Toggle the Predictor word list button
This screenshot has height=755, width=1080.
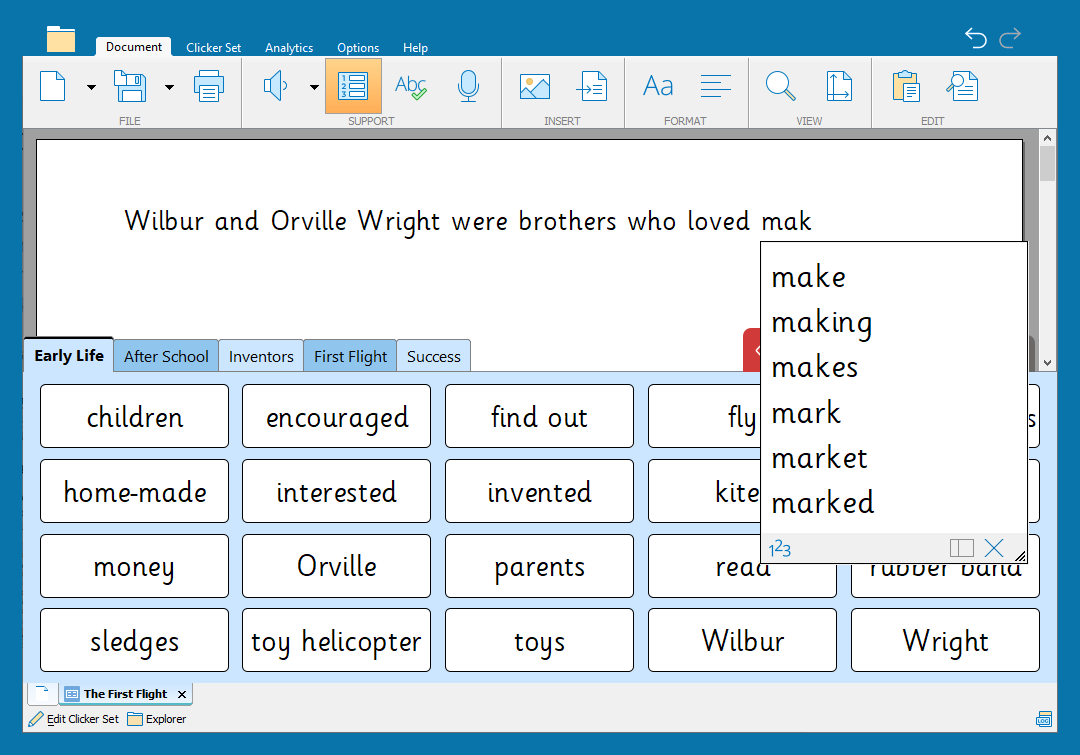(x=353, y=86)
